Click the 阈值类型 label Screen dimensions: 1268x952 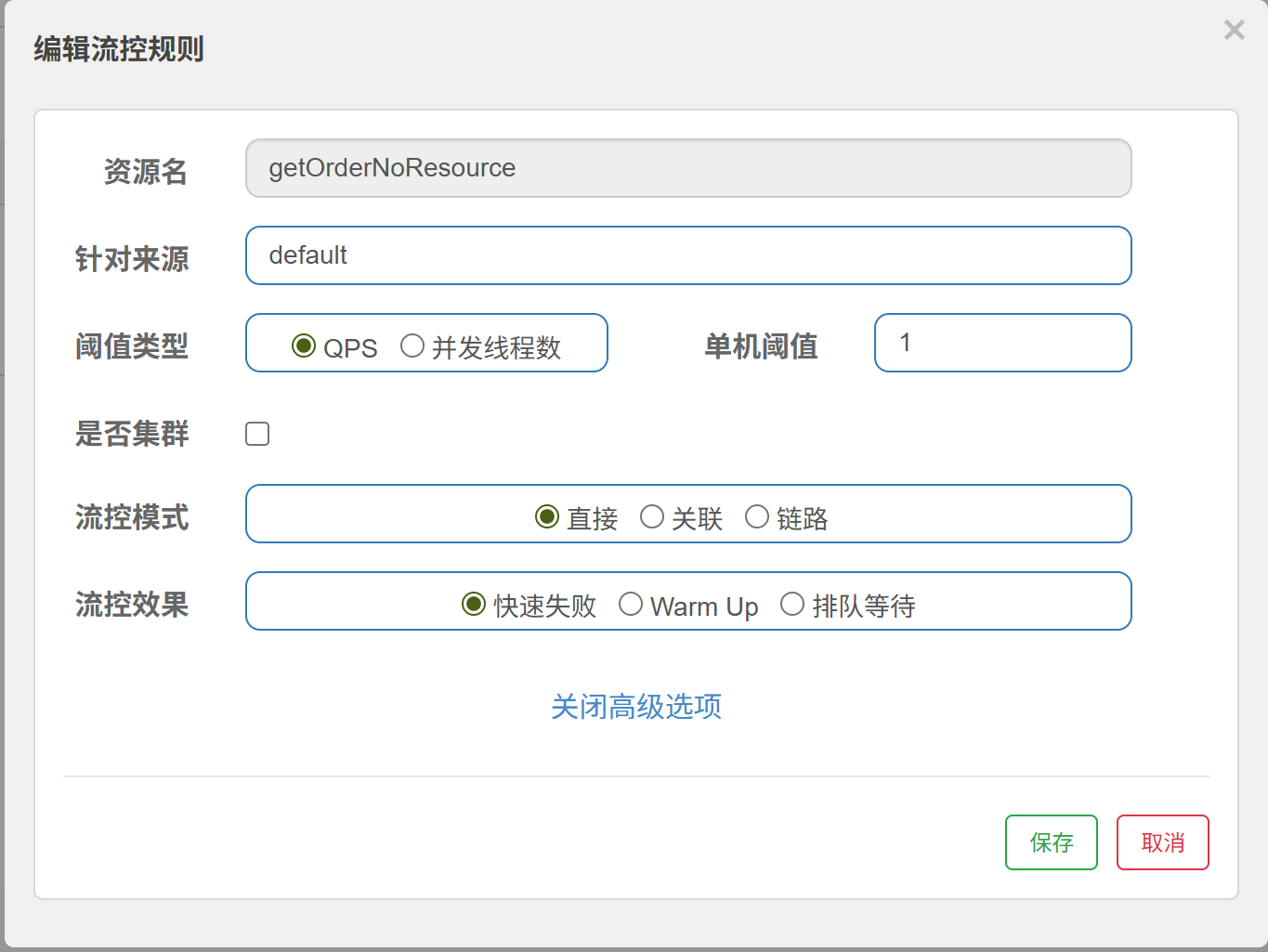tap(132, 346)
